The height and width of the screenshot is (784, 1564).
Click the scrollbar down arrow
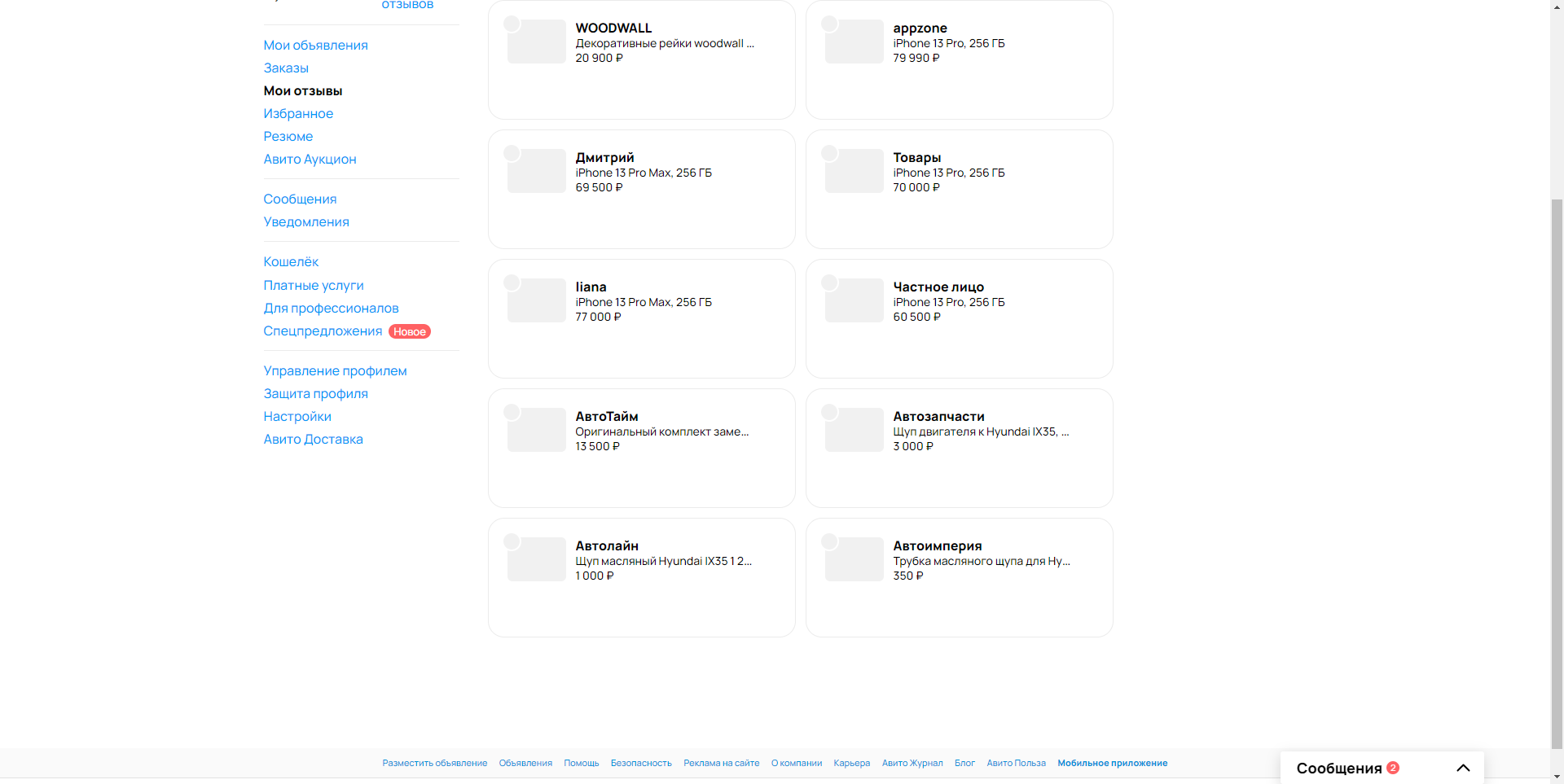[x=1557, y=777]
